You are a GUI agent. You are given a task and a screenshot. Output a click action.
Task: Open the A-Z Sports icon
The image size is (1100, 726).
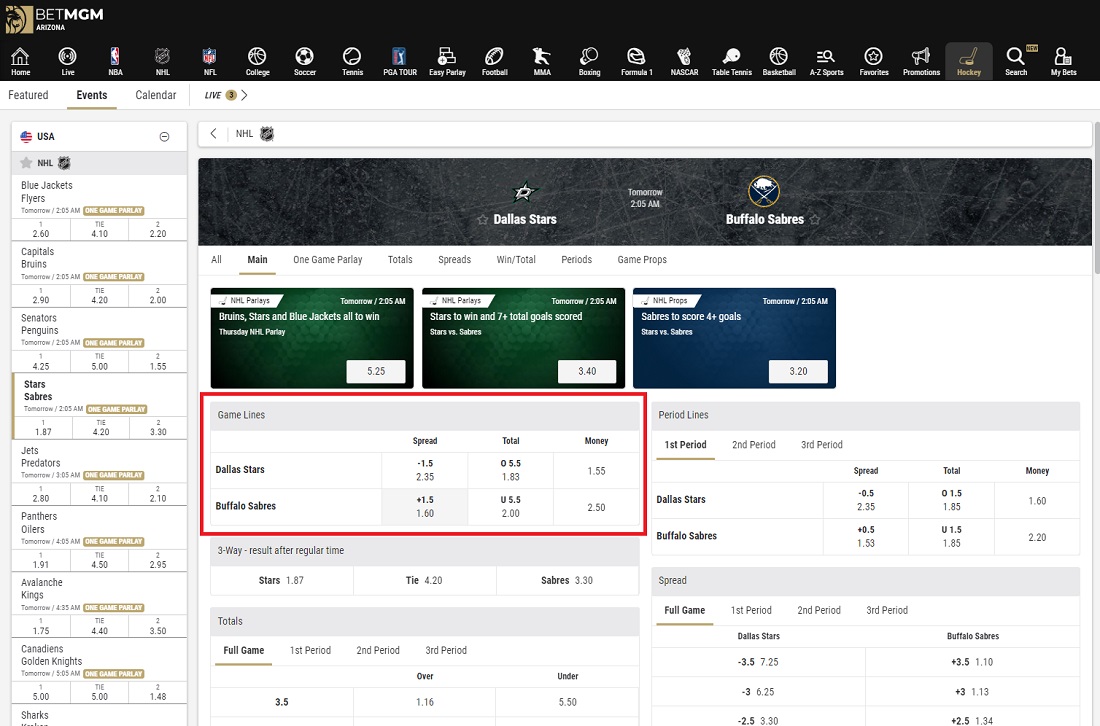tap(826, 61)
